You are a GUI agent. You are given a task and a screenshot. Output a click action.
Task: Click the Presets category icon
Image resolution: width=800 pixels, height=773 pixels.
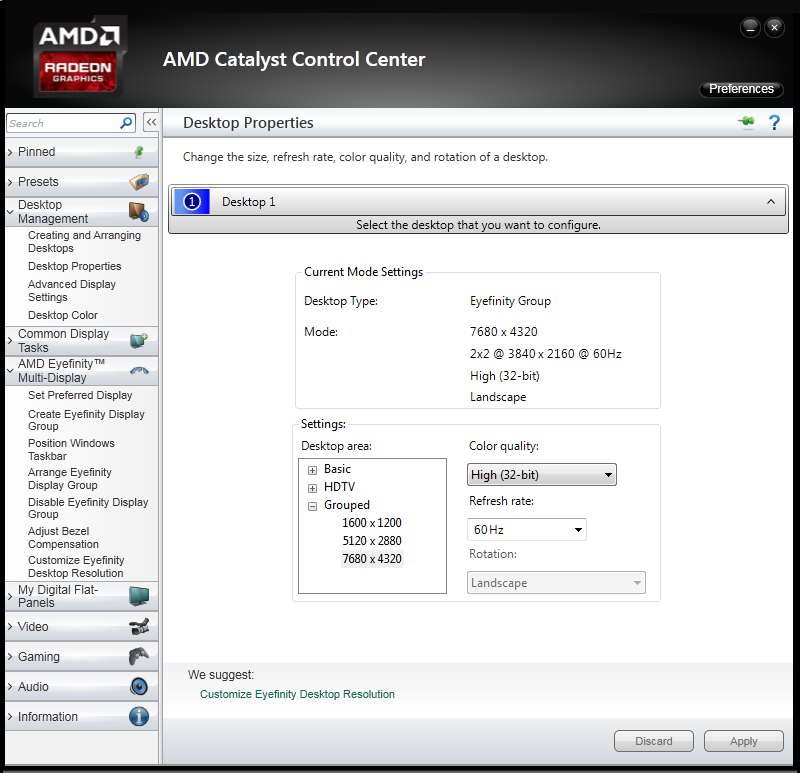pyautogui.click(x=139, y=182)
